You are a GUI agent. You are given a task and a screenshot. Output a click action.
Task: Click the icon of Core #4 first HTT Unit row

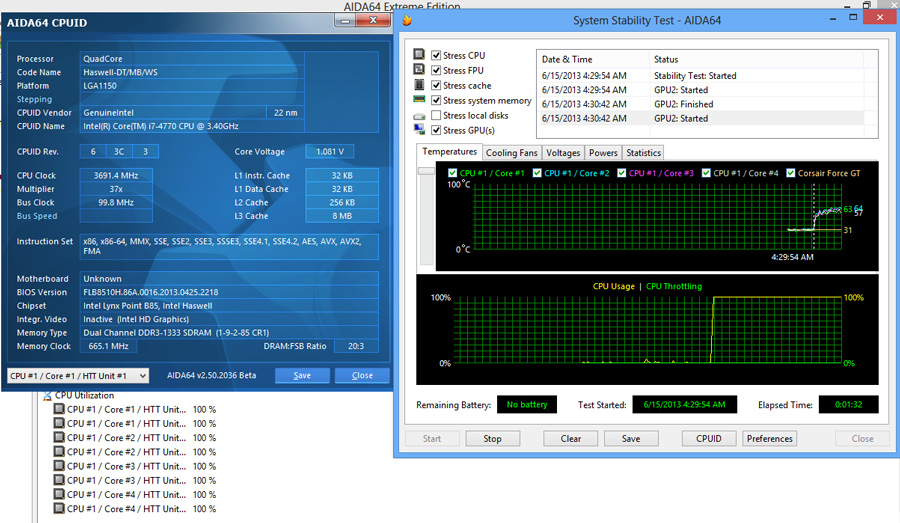click(x=59, y=494)
